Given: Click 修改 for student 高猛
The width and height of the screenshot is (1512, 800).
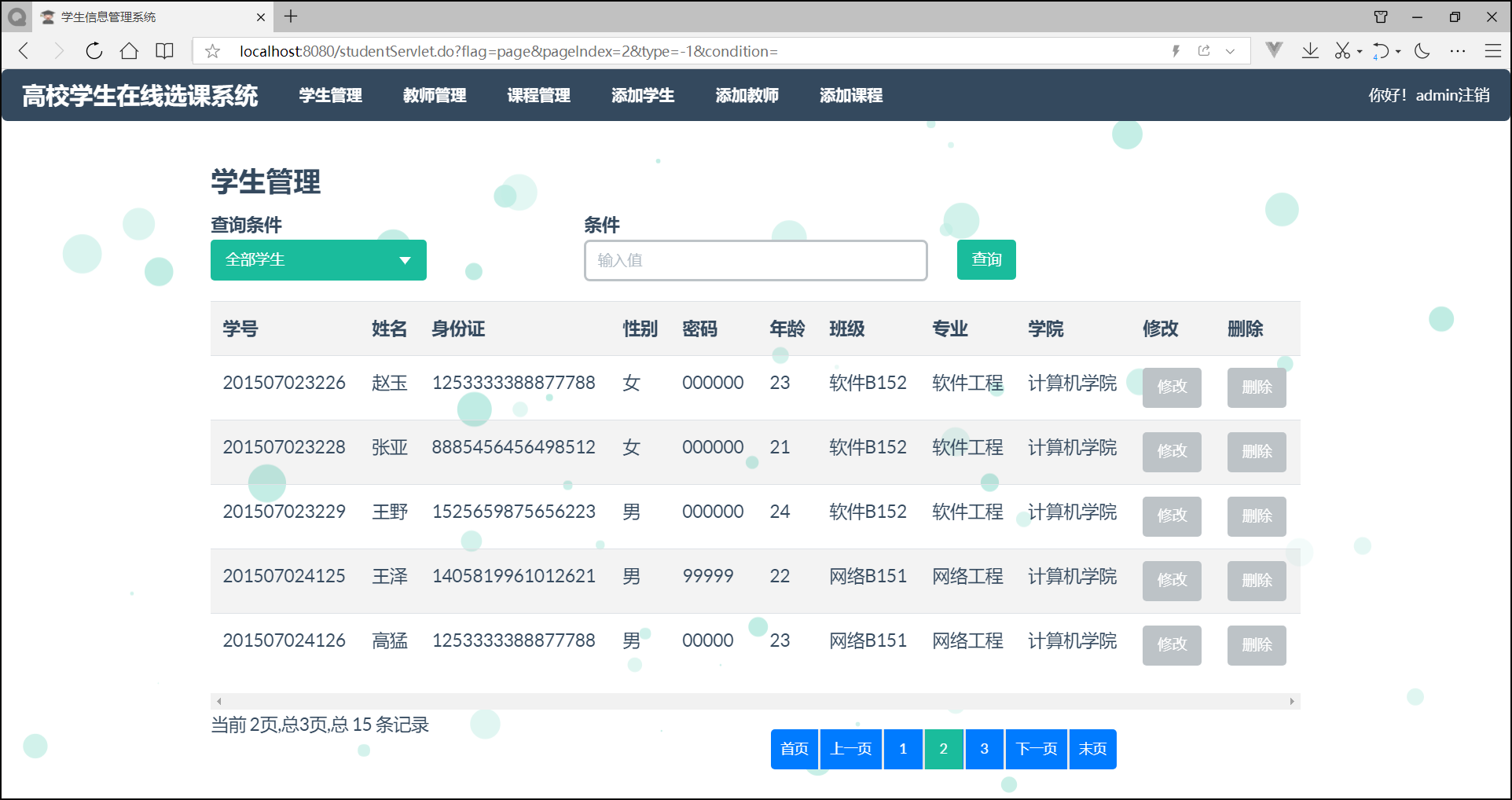Looking at the screenshot, I should coord(1172,645).
